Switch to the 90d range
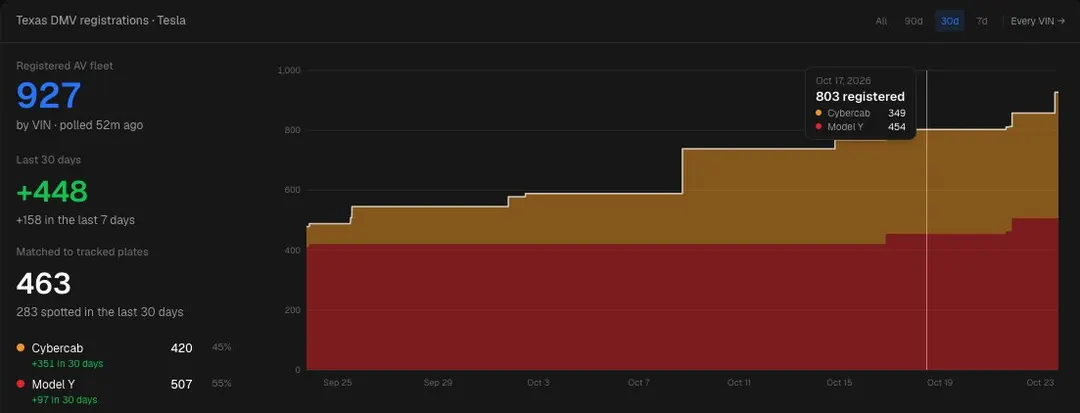Screen dimensions: 1080x413 [913, 21]
